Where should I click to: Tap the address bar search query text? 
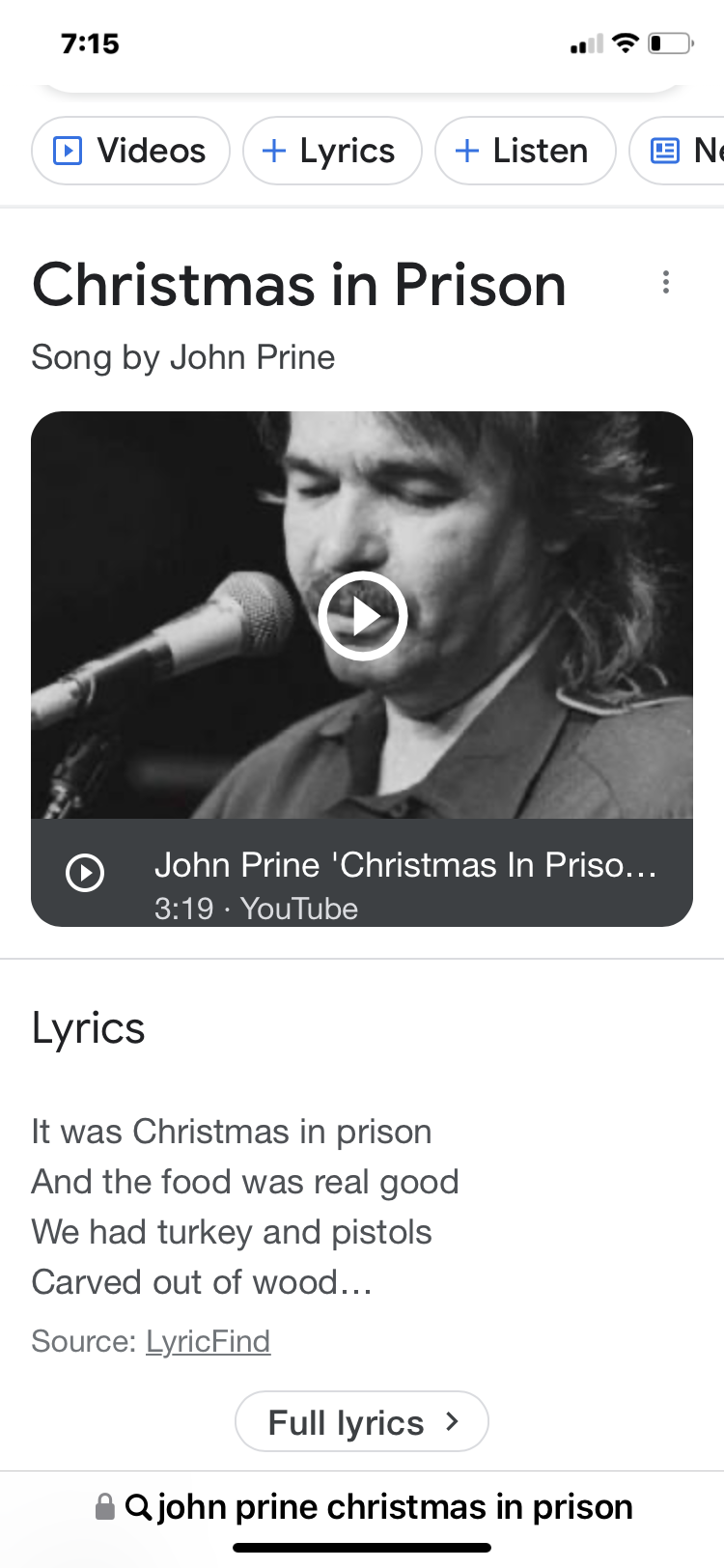point(395,1506)
